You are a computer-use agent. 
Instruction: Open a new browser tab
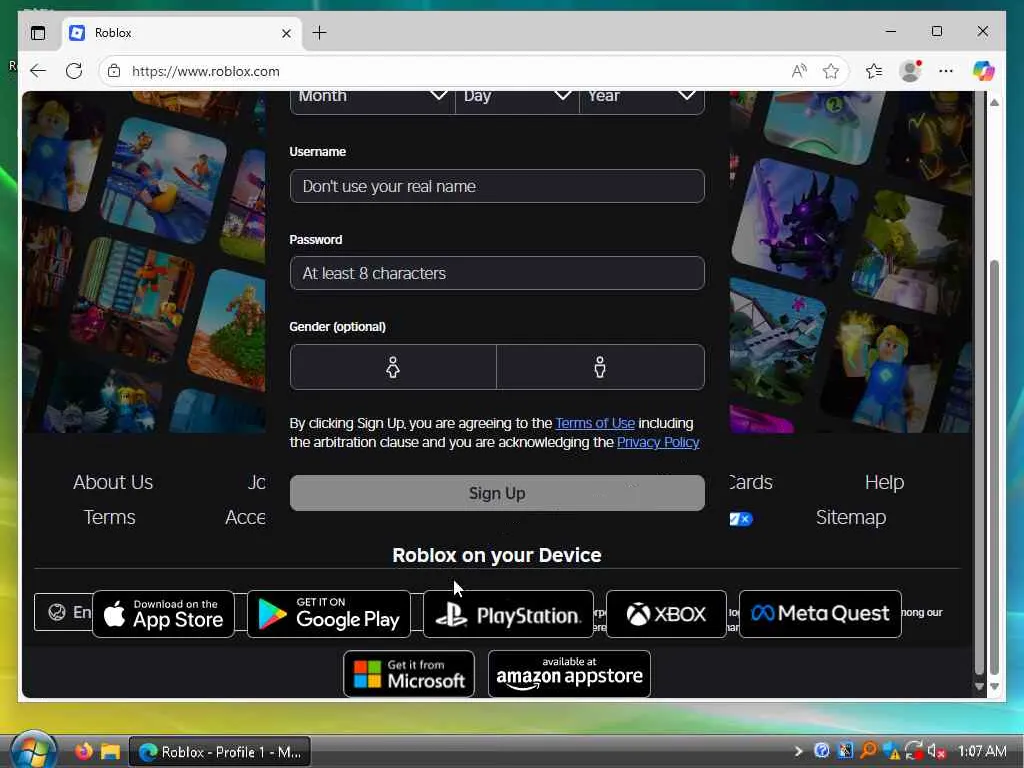click(319, 33)
